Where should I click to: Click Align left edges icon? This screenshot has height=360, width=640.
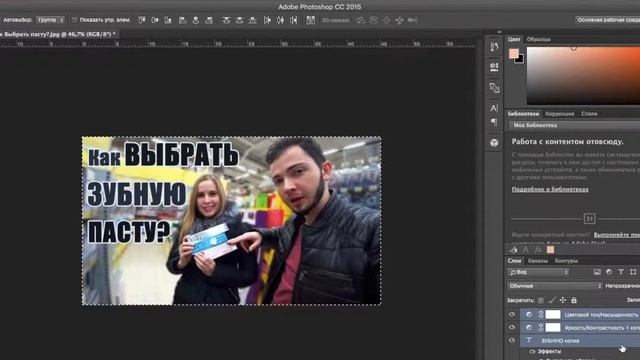point(182,20)
